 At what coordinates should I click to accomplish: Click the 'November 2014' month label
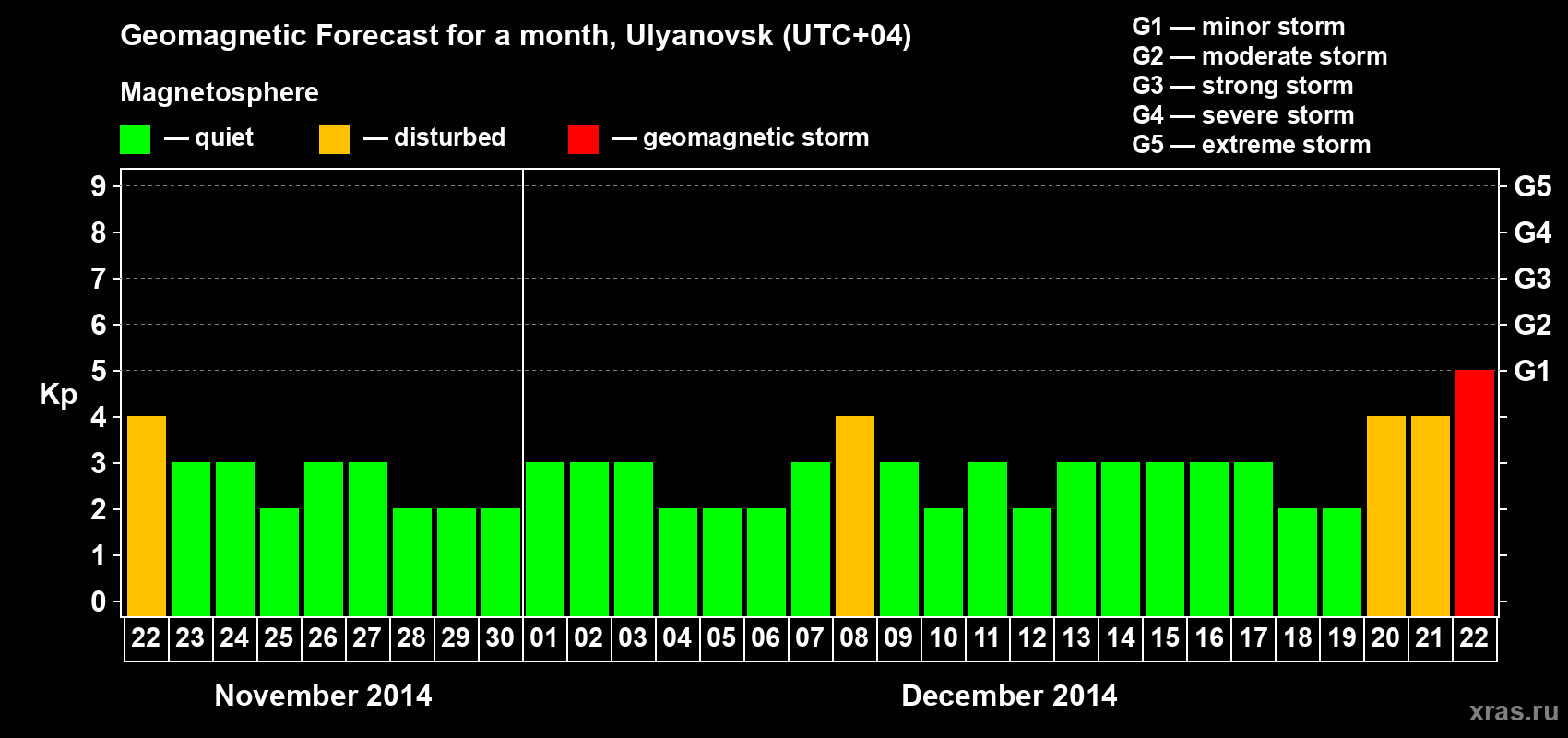click(x=323, y=696)
